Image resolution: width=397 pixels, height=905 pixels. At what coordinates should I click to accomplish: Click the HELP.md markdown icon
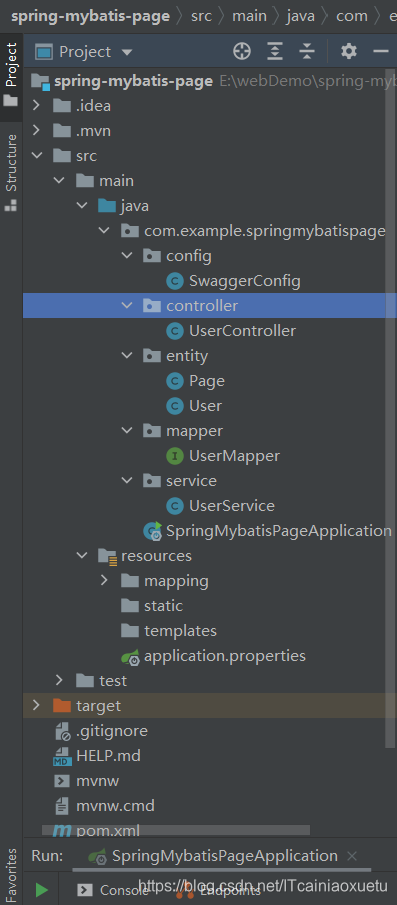pos(62,756)
